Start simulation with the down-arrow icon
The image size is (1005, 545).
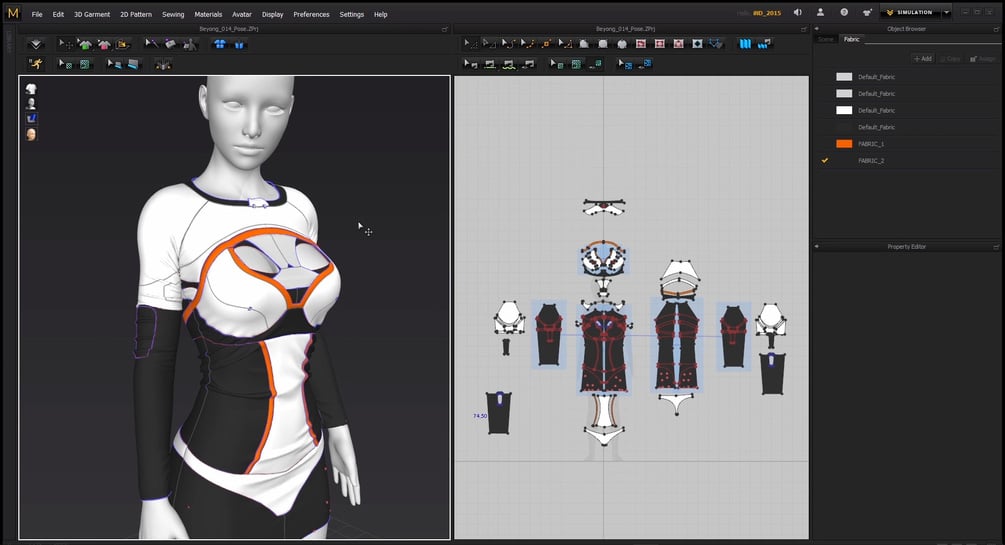click(x=36, y=44)
